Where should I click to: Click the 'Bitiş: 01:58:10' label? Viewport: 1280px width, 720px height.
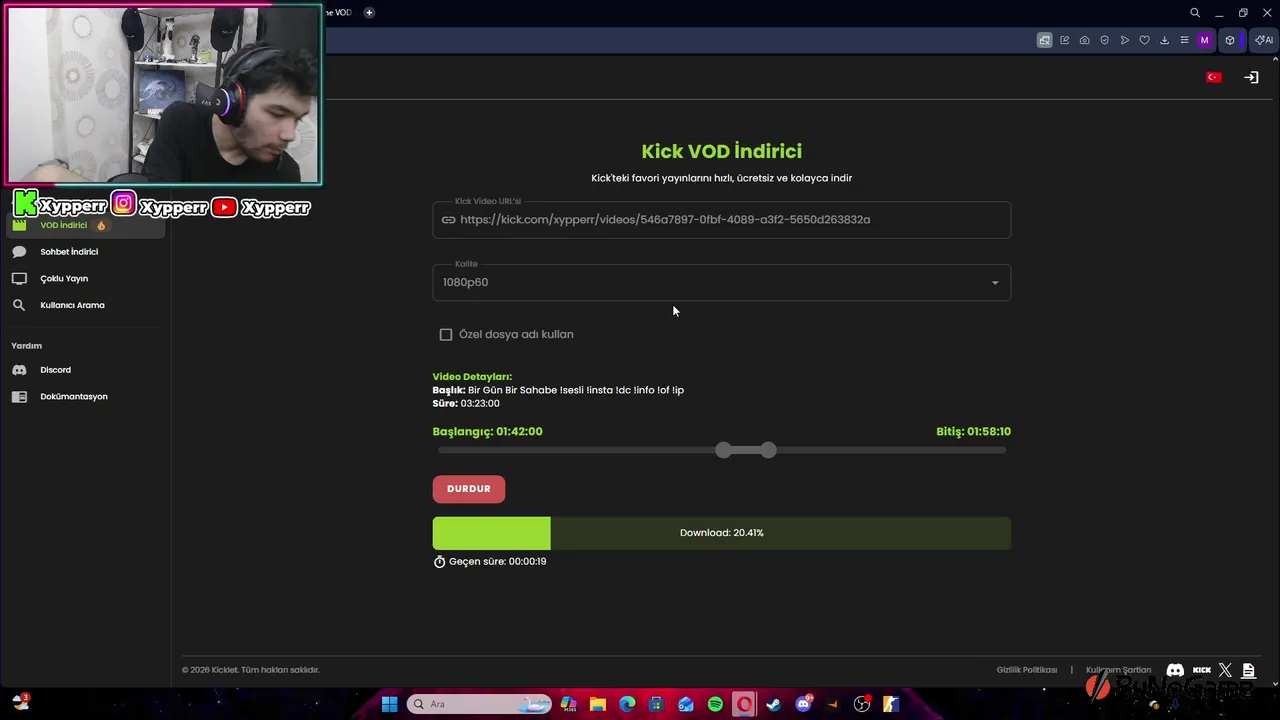pyautogui.click(x=973, y=431)
